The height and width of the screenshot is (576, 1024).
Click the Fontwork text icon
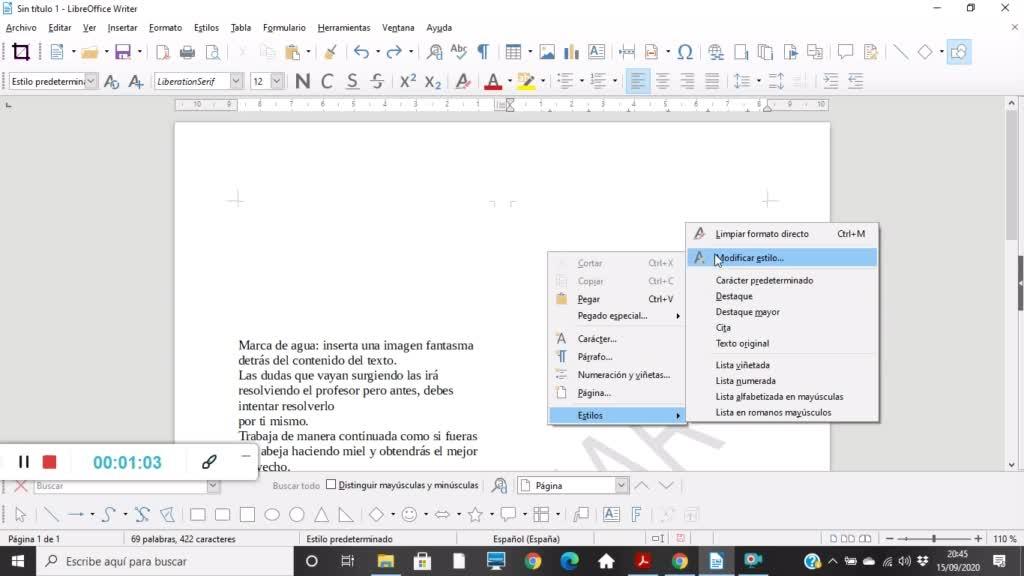pyautogui.click(x=636, y=515)
